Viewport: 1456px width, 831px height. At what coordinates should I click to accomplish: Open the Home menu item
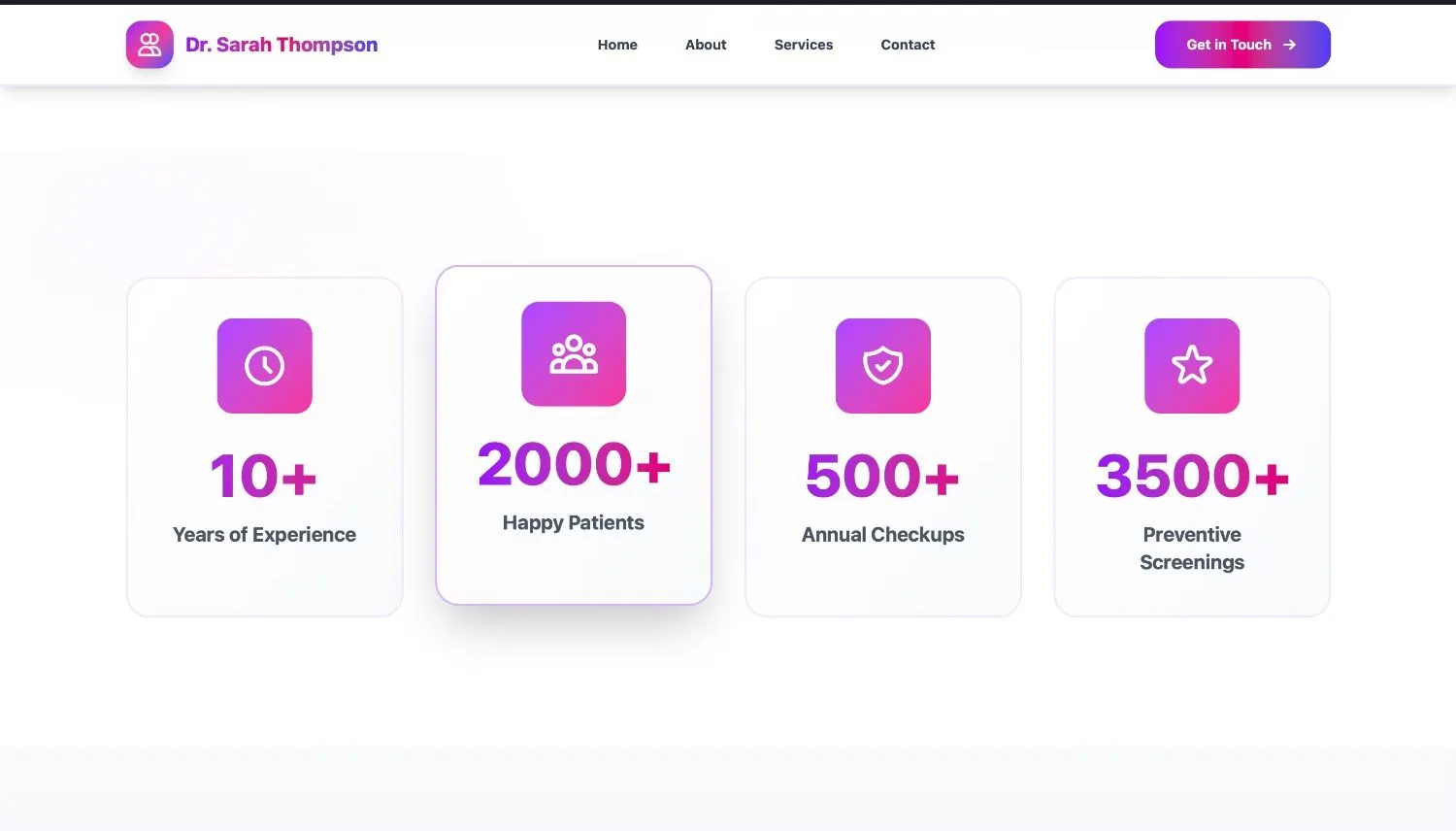(x=617, y=45)
